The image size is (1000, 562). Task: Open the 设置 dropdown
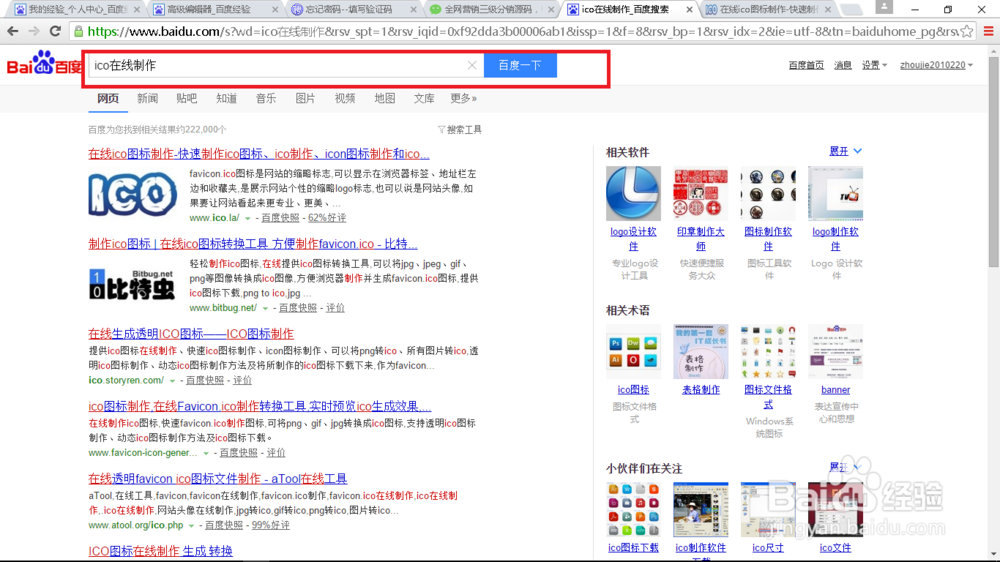pos(874,65)
